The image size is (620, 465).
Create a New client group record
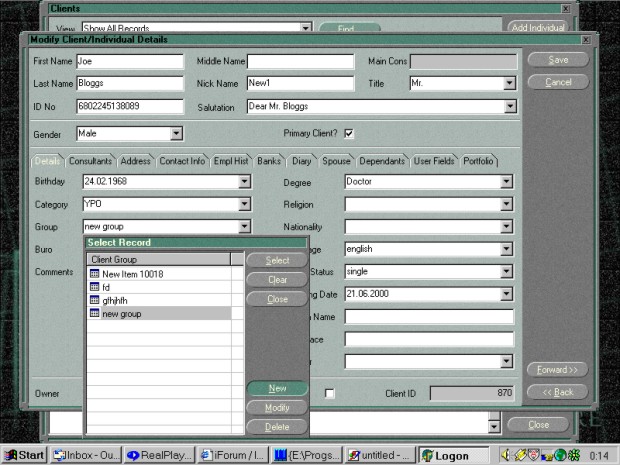click(x=277, y=388)
